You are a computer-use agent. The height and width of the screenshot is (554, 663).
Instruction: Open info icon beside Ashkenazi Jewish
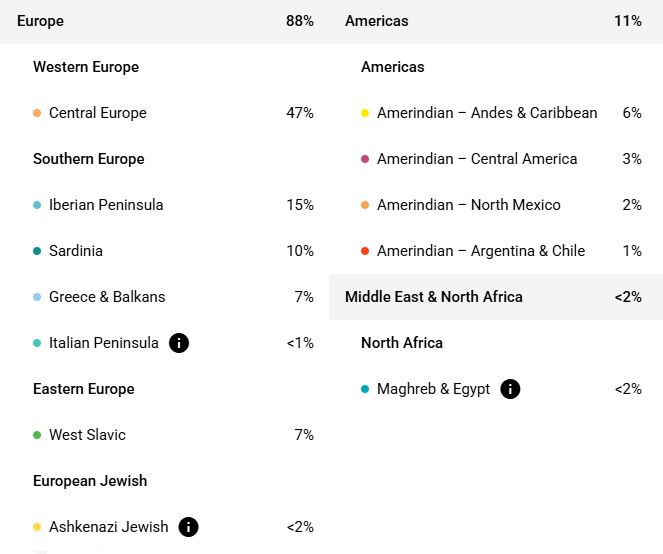(189, 527)
